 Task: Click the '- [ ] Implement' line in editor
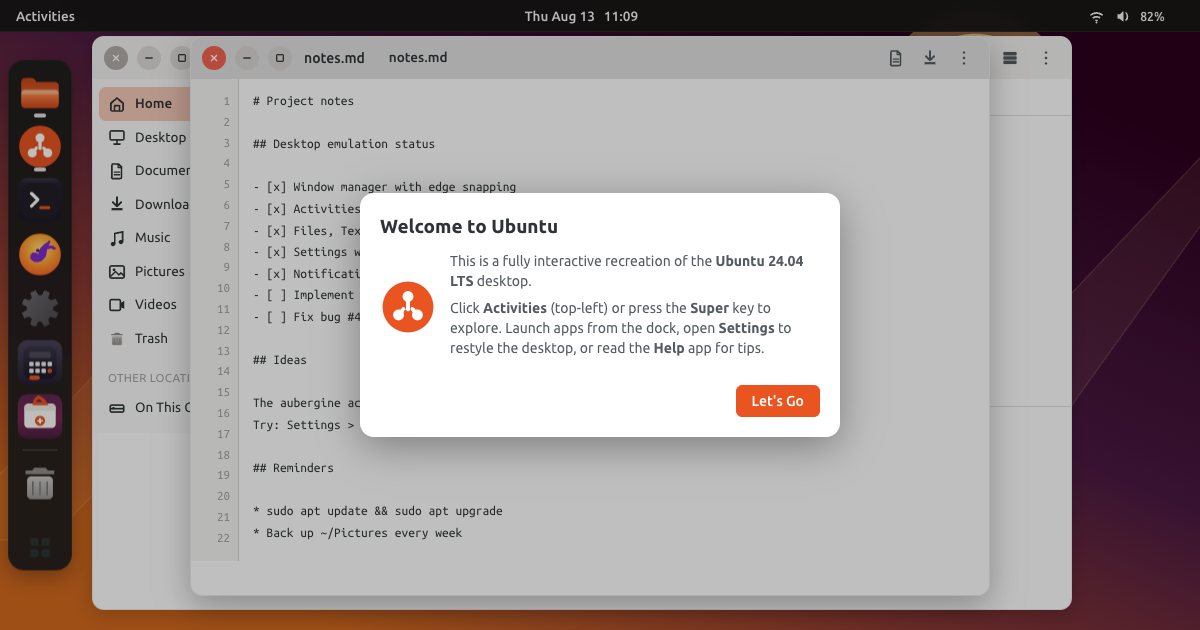tap(303, 295)
